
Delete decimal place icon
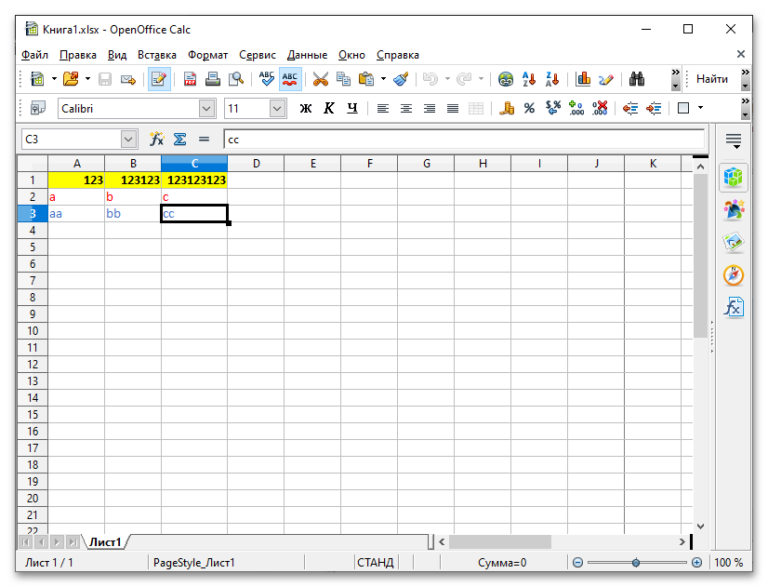tap(600, 108)
